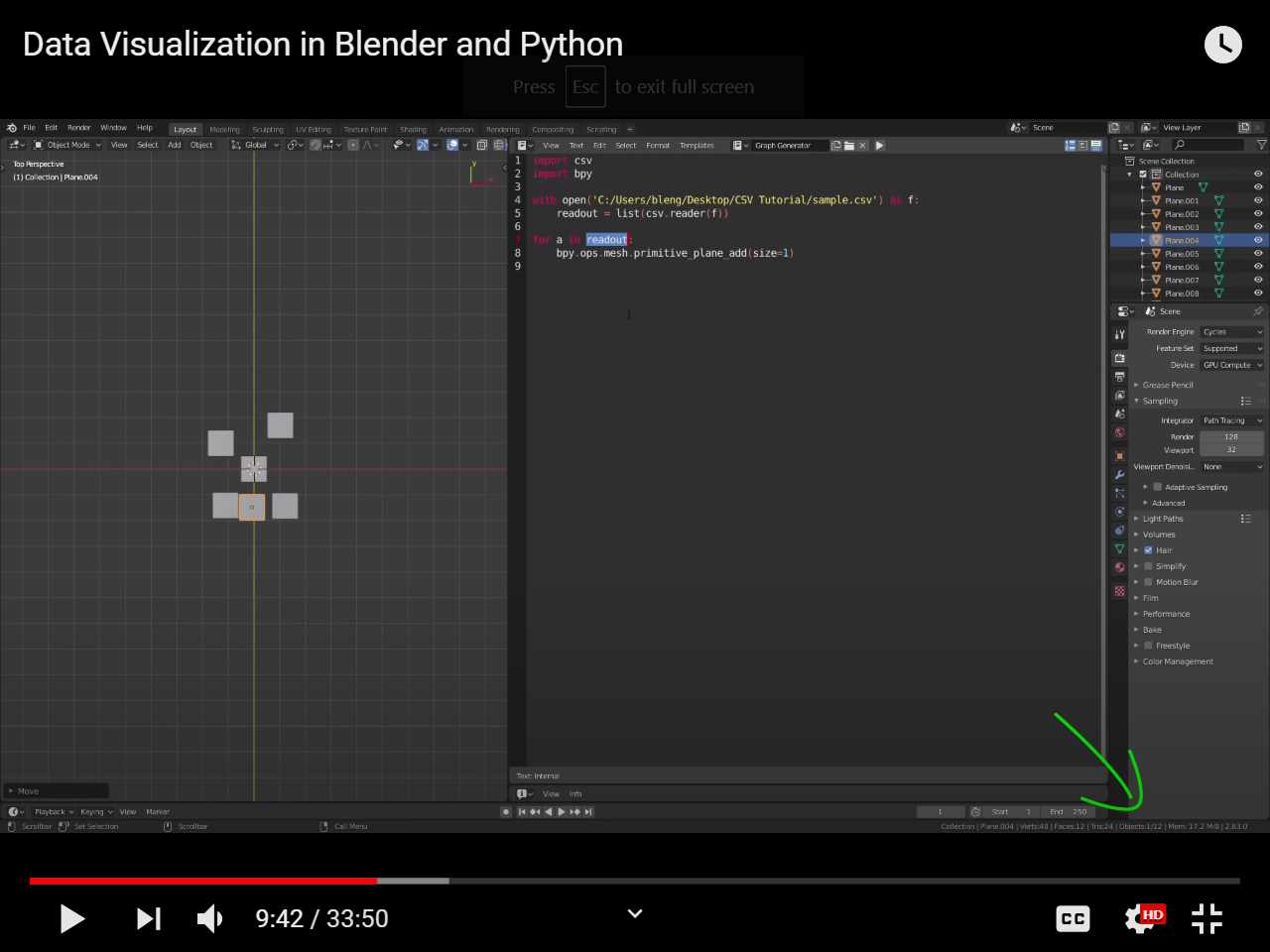The image size is (1270, 952).
Task: Click the new text datablock icon
Action: pyautogui.click(x=836, y=145)
